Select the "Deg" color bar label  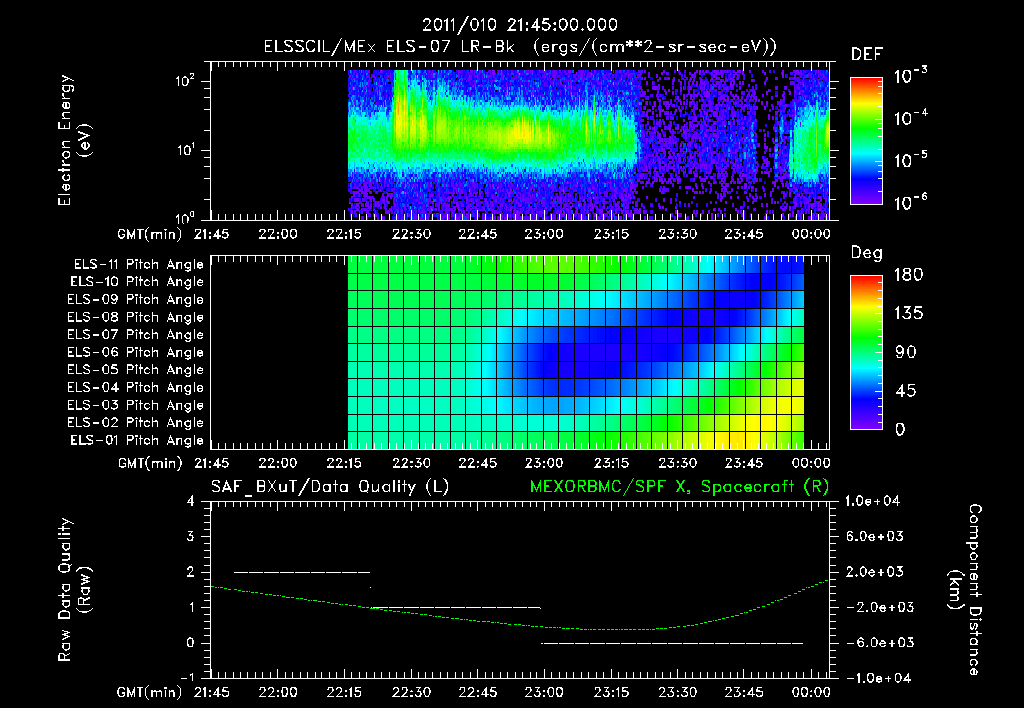[x=867, y=253]
